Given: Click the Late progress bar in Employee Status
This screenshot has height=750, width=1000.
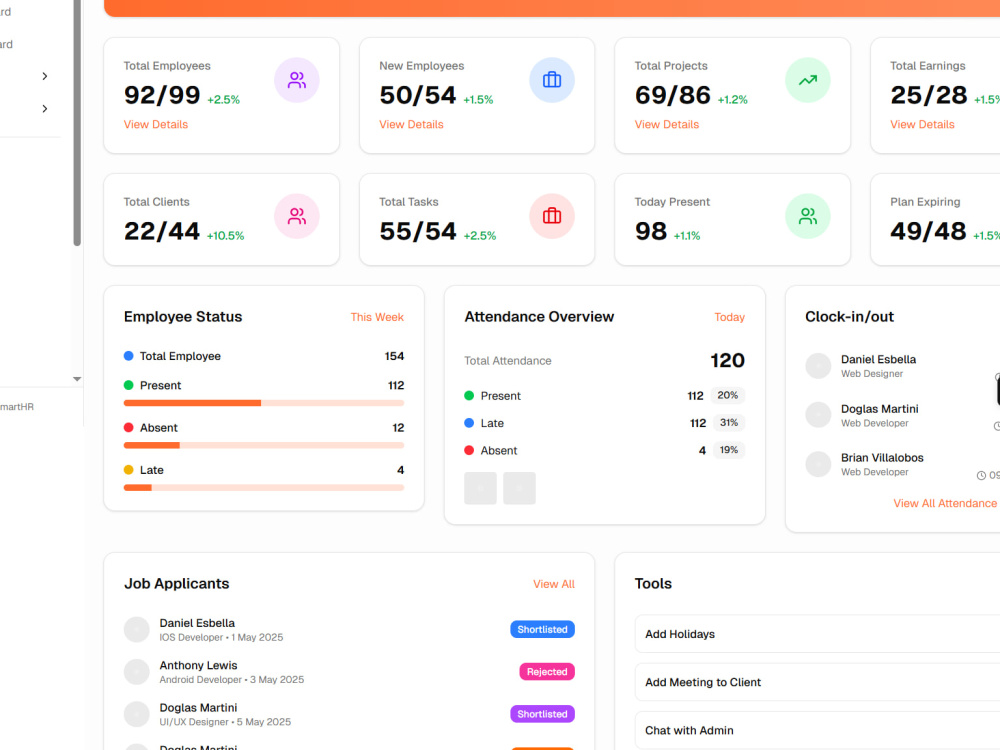Looking at the screenshot, I should (x=264, y=488).
